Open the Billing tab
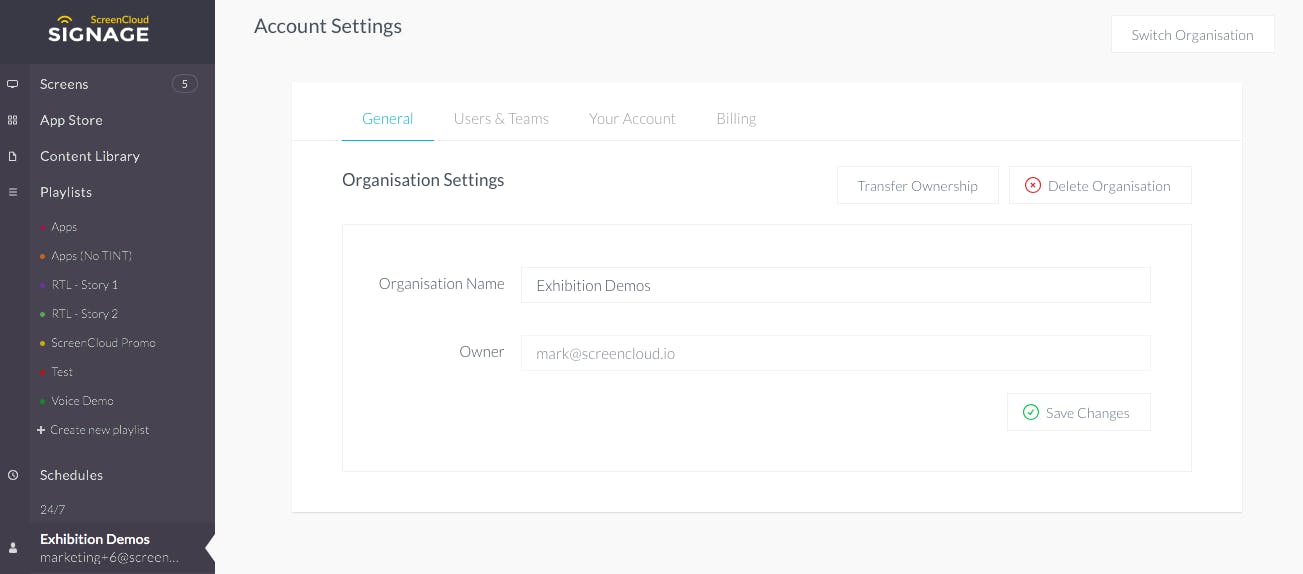The image size is (1303, 574). tap(736, 118)
